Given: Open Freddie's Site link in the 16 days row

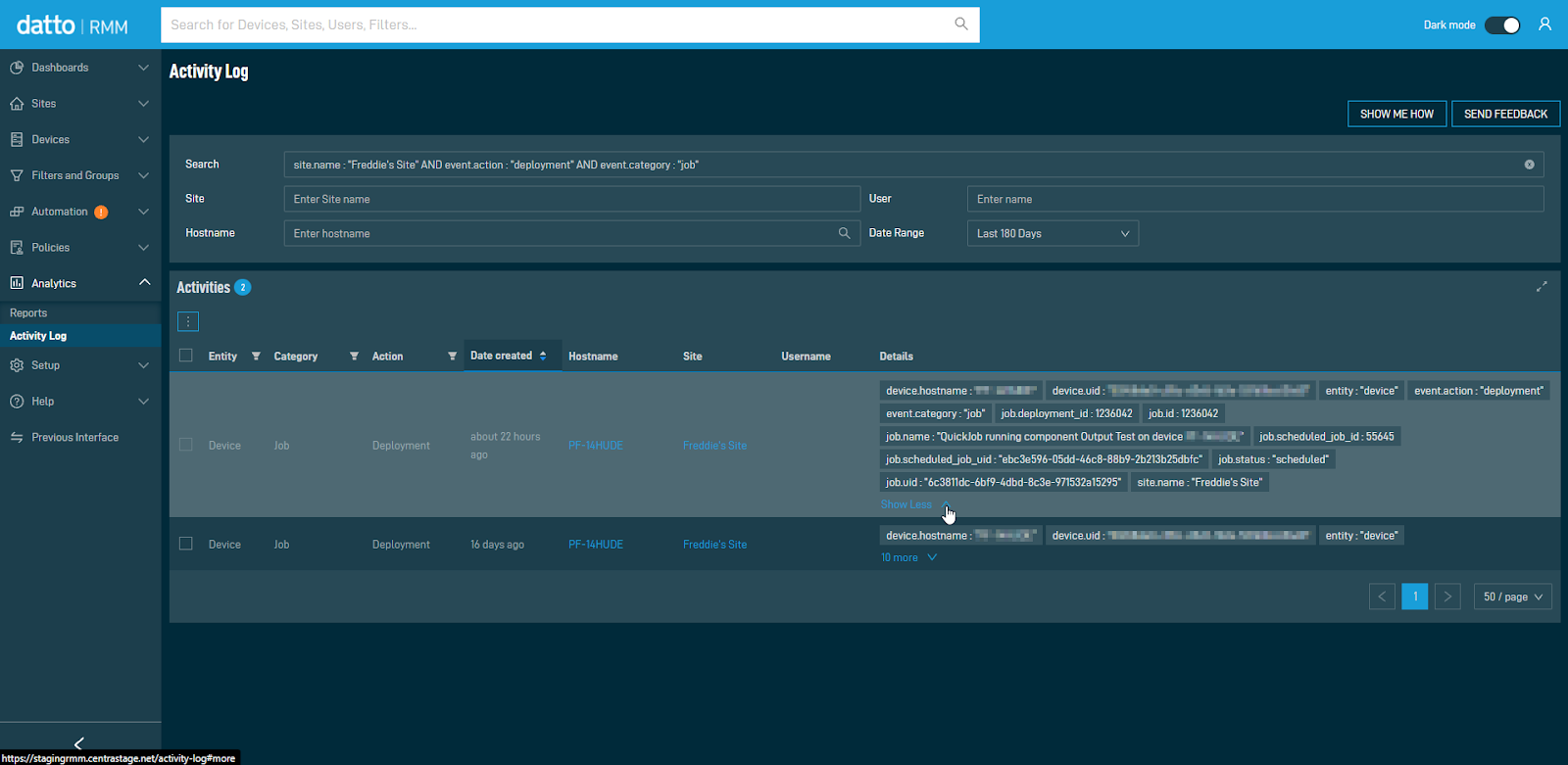Looking at the screenshot, I should tap(714, 545).
